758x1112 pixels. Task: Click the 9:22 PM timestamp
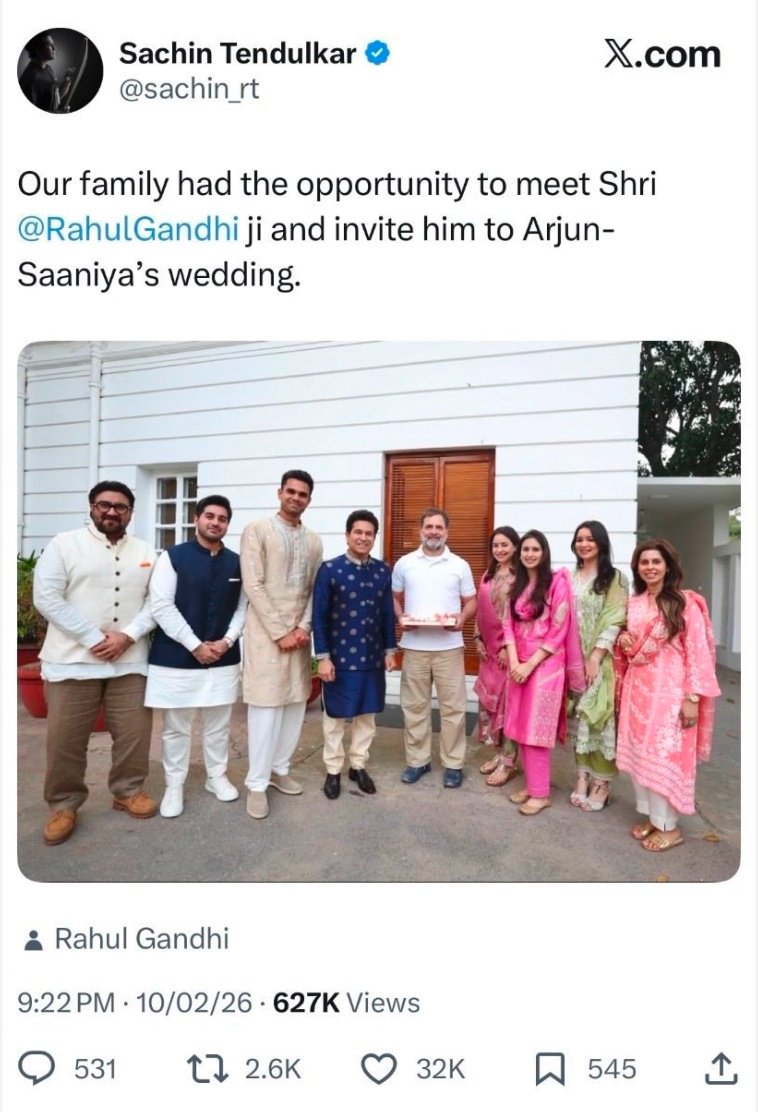65,1003
